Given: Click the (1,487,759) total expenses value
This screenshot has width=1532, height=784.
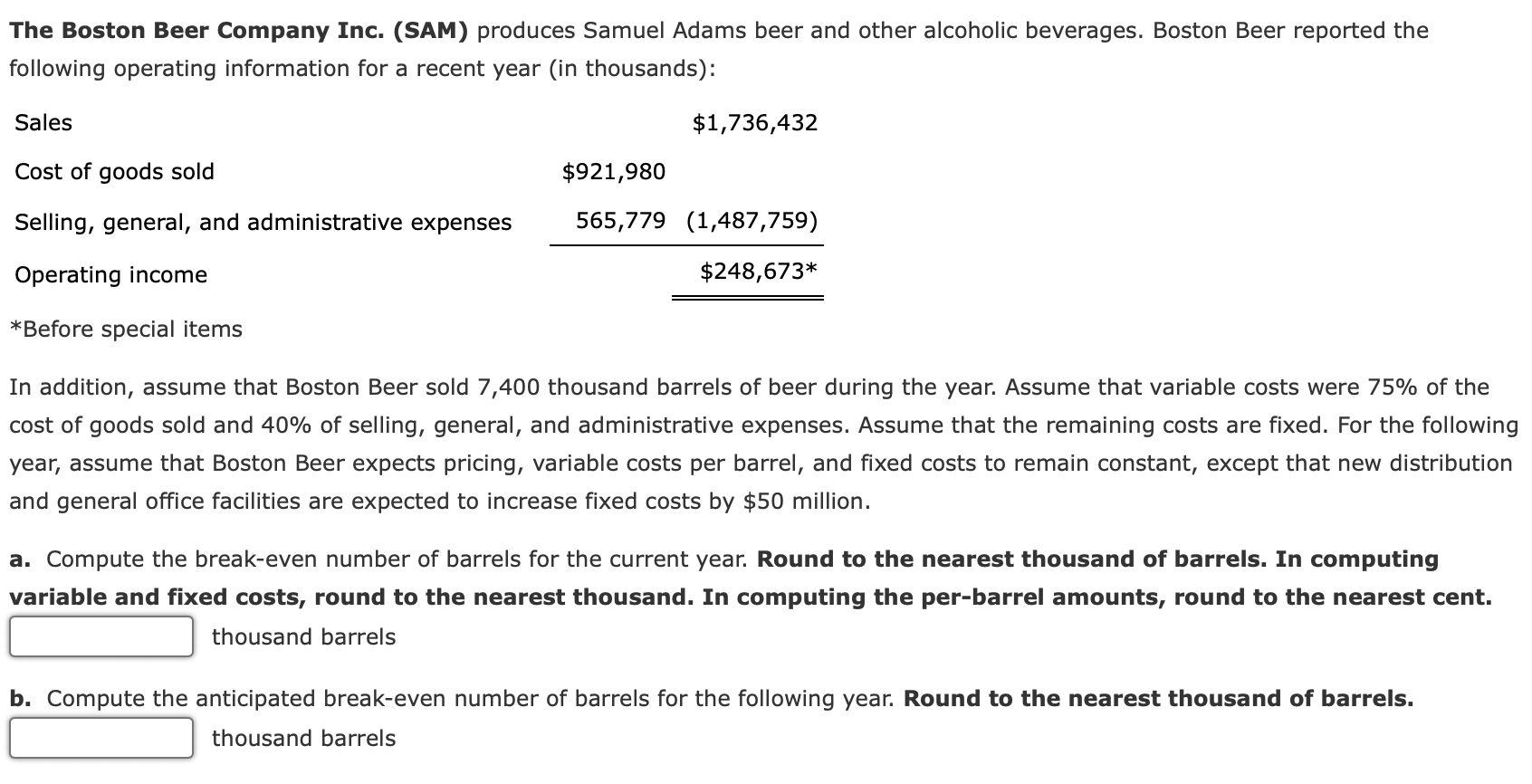Looking at the screenshot, I should tap(752, 220).
